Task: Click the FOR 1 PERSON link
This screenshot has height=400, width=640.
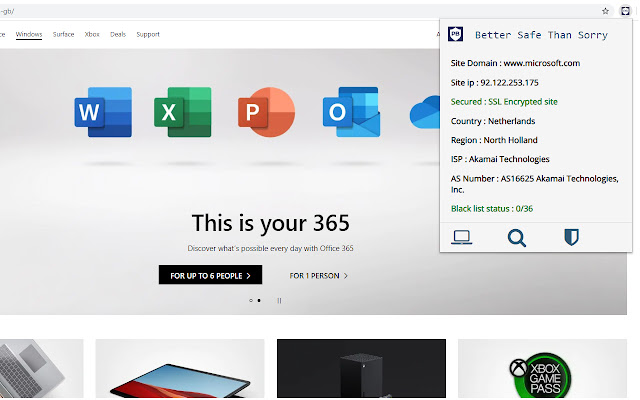Action: click(318, 276)
